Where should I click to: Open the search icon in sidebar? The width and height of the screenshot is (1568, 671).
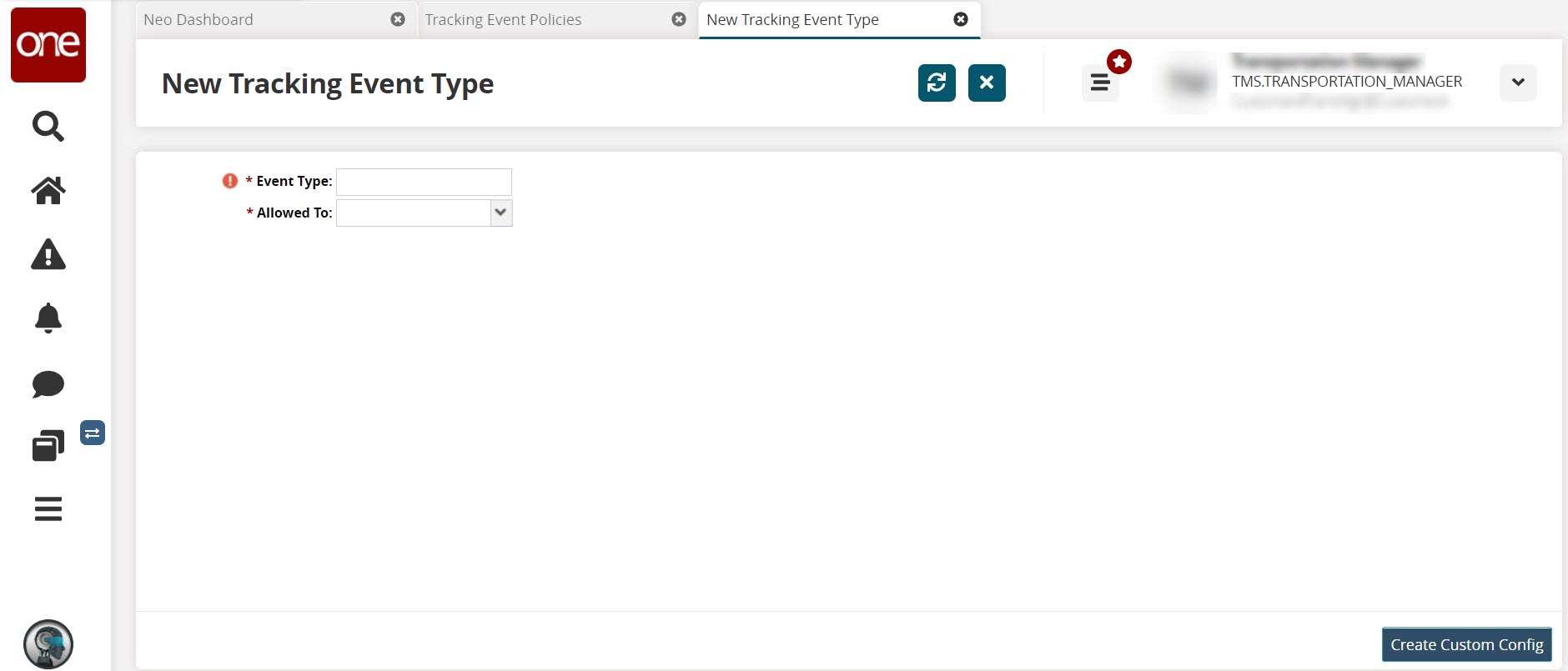(x=48, y=127)
